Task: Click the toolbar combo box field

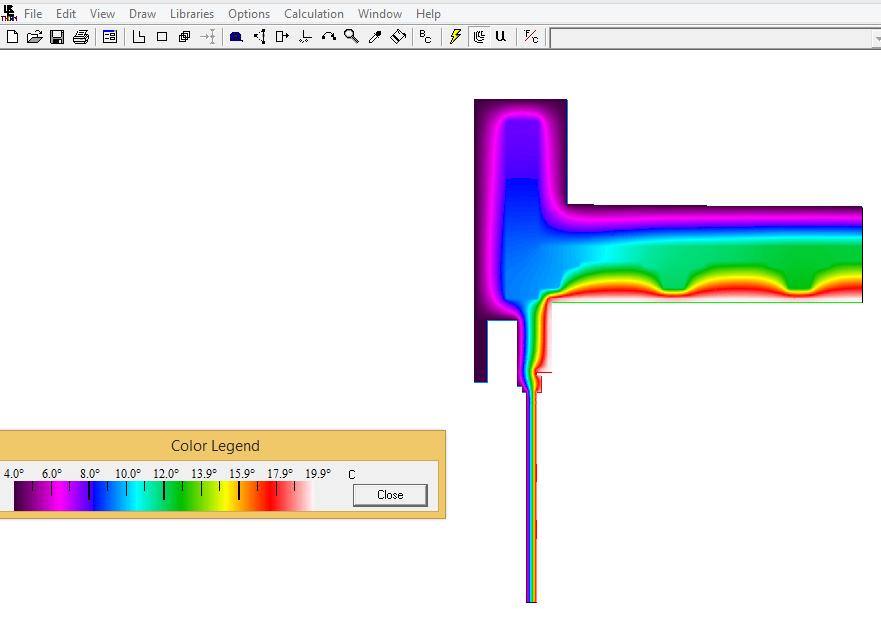Action: [715, 38]
